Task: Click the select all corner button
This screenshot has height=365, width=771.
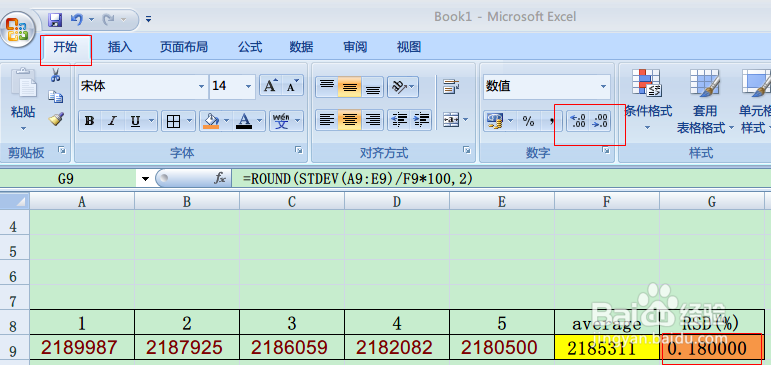Action: click(x=14, y=201)
